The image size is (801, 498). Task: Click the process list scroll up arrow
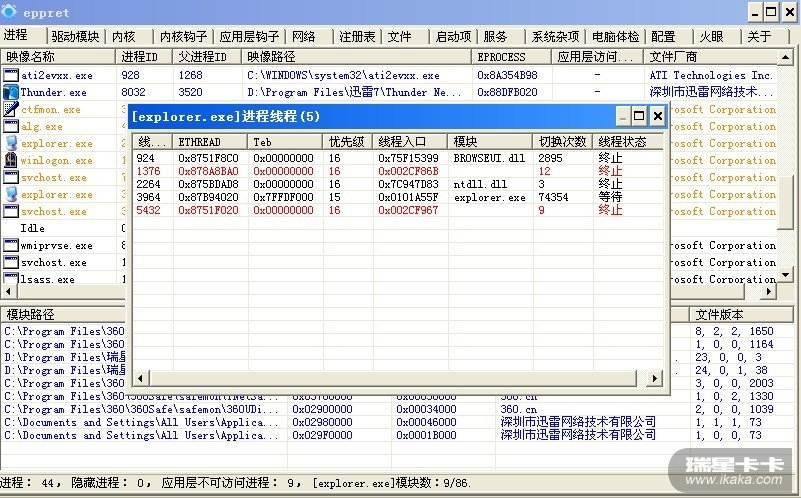tap(786, 57)
